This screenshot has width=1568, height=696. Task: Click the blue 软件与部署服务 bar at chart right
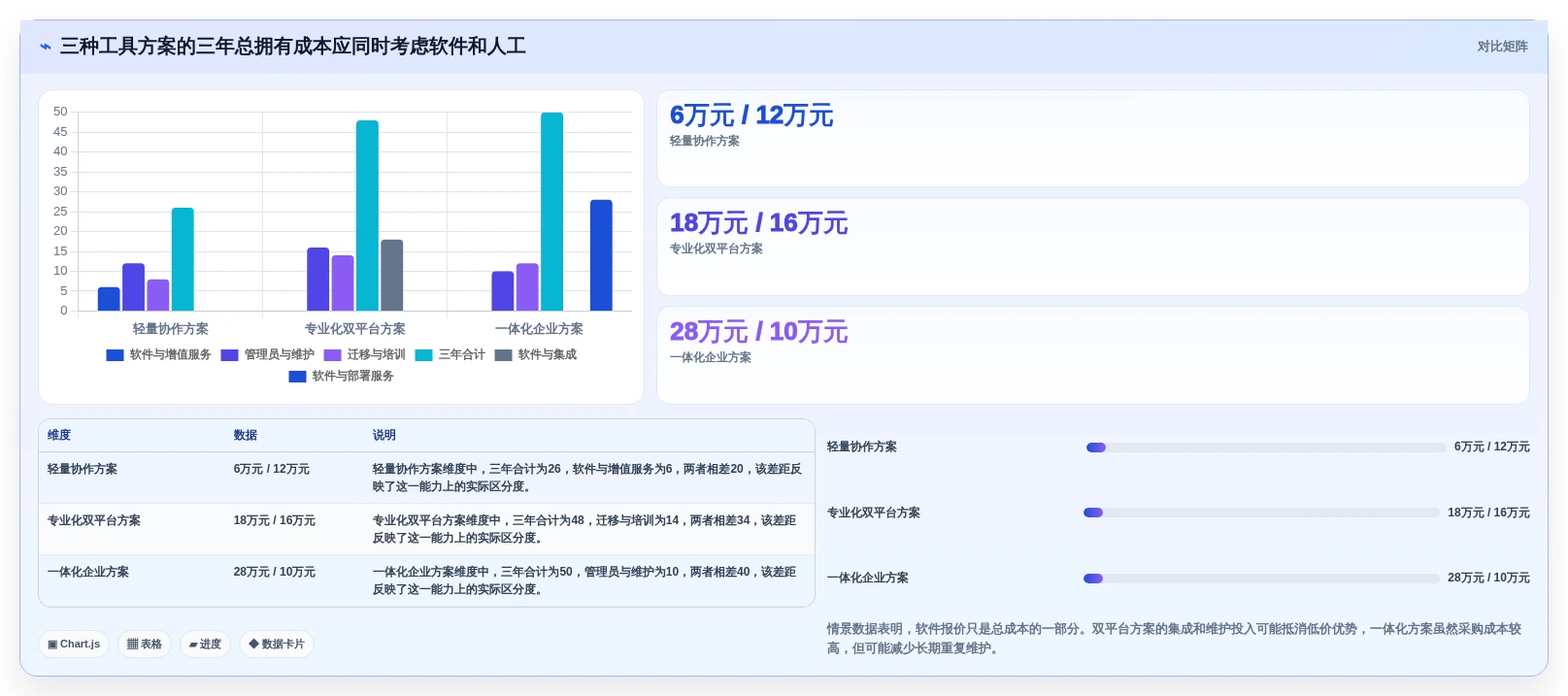click(601, 255)
